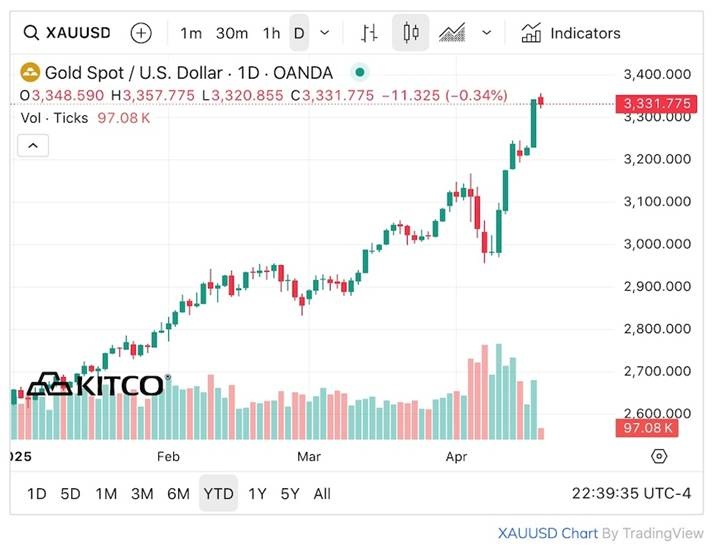The height and width of the screenshot is (552, 716).
Task: Open the Indicators panel
Action: click(571, 33)
